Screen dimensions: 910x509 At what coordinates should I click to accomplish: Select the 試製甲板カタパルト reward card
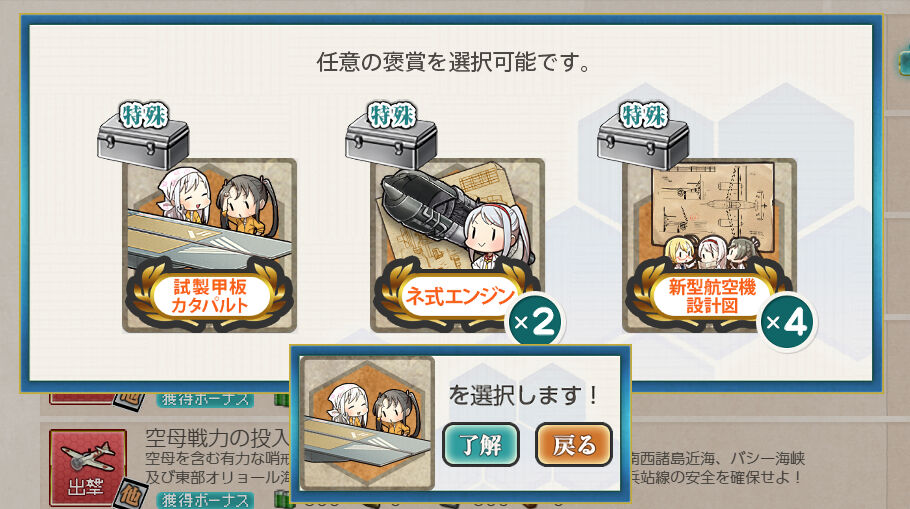tap(210, 245)
